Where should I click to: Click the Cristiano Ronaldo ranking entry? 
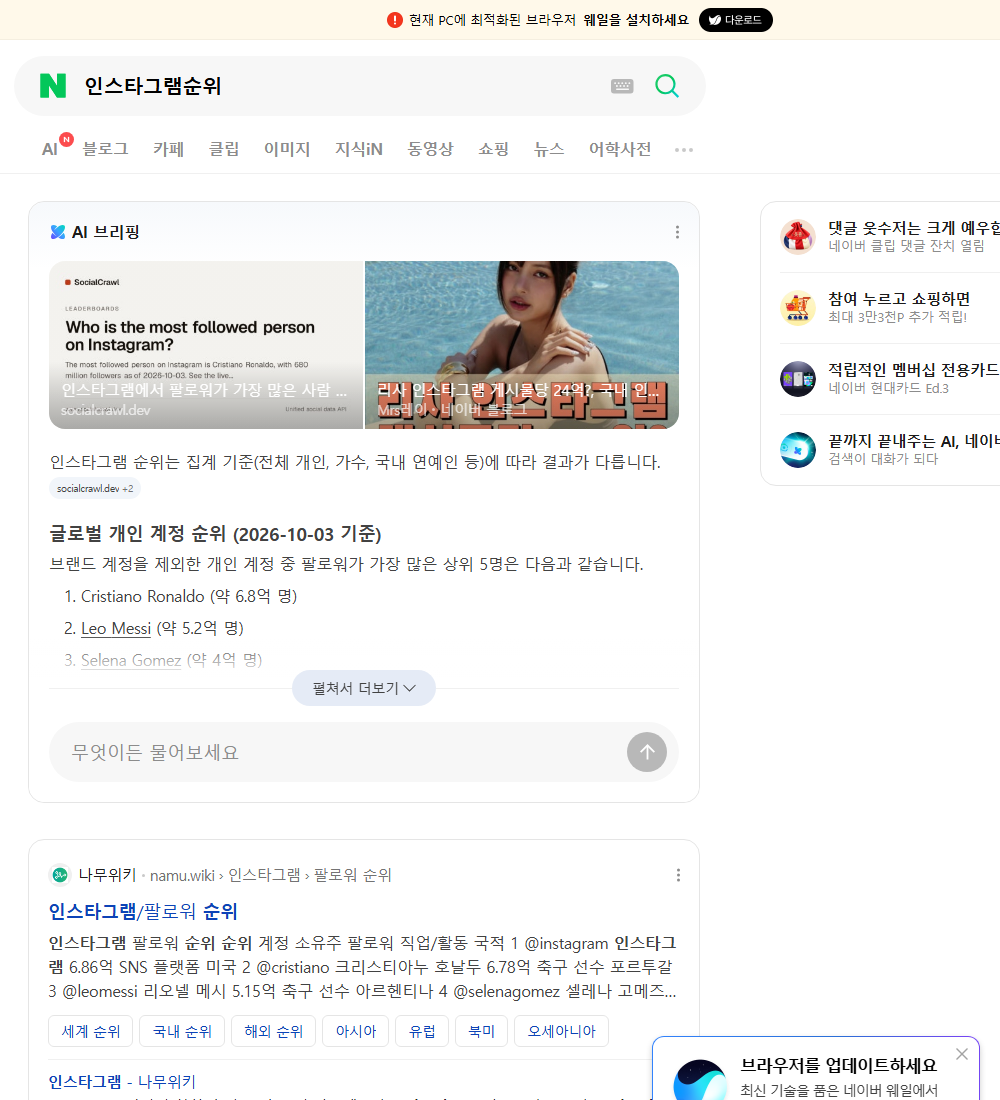(189, 596)
